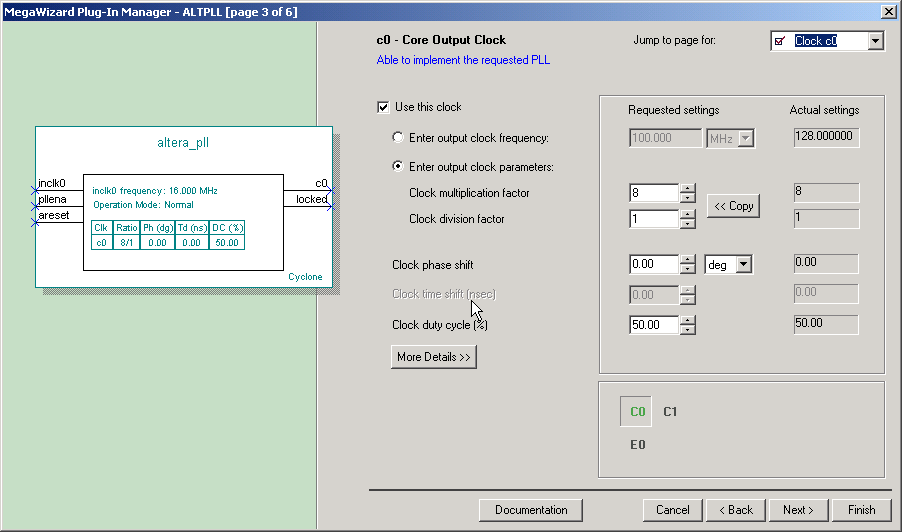The image size is (902, 532).
Task: Jump to the C1 clock page
Action: point(671,411)
